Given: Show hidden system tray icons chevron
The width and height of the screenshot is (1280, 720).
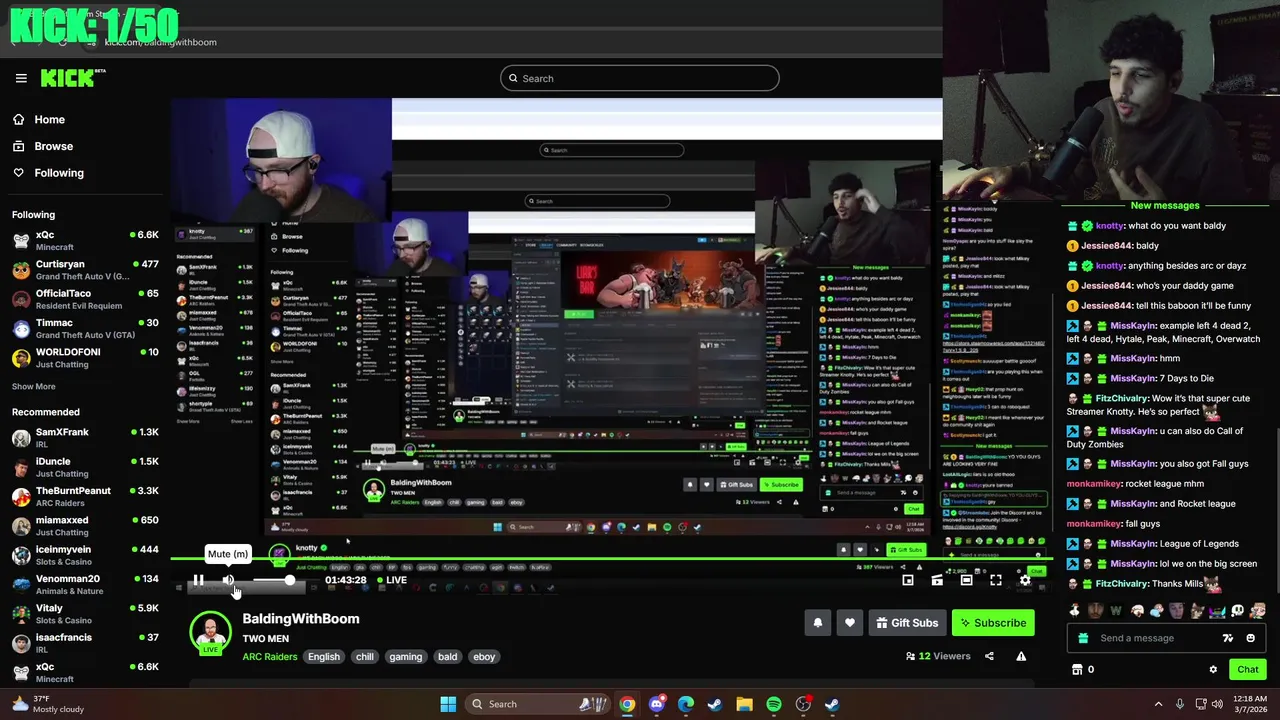Looking at the screenshot, I should 1158,704.
